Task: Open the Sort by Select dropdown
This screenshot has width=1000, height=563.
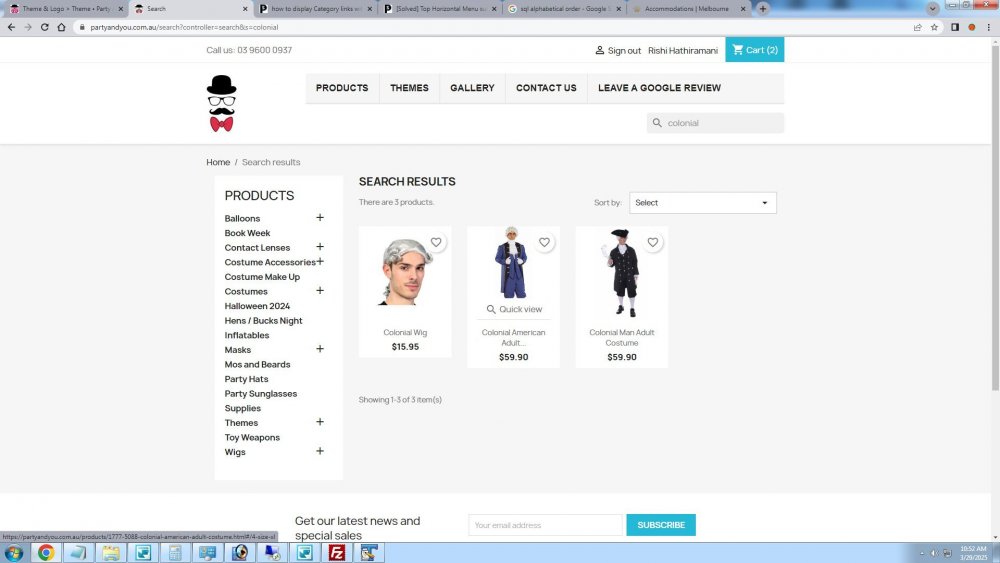Action: [703, 203]
